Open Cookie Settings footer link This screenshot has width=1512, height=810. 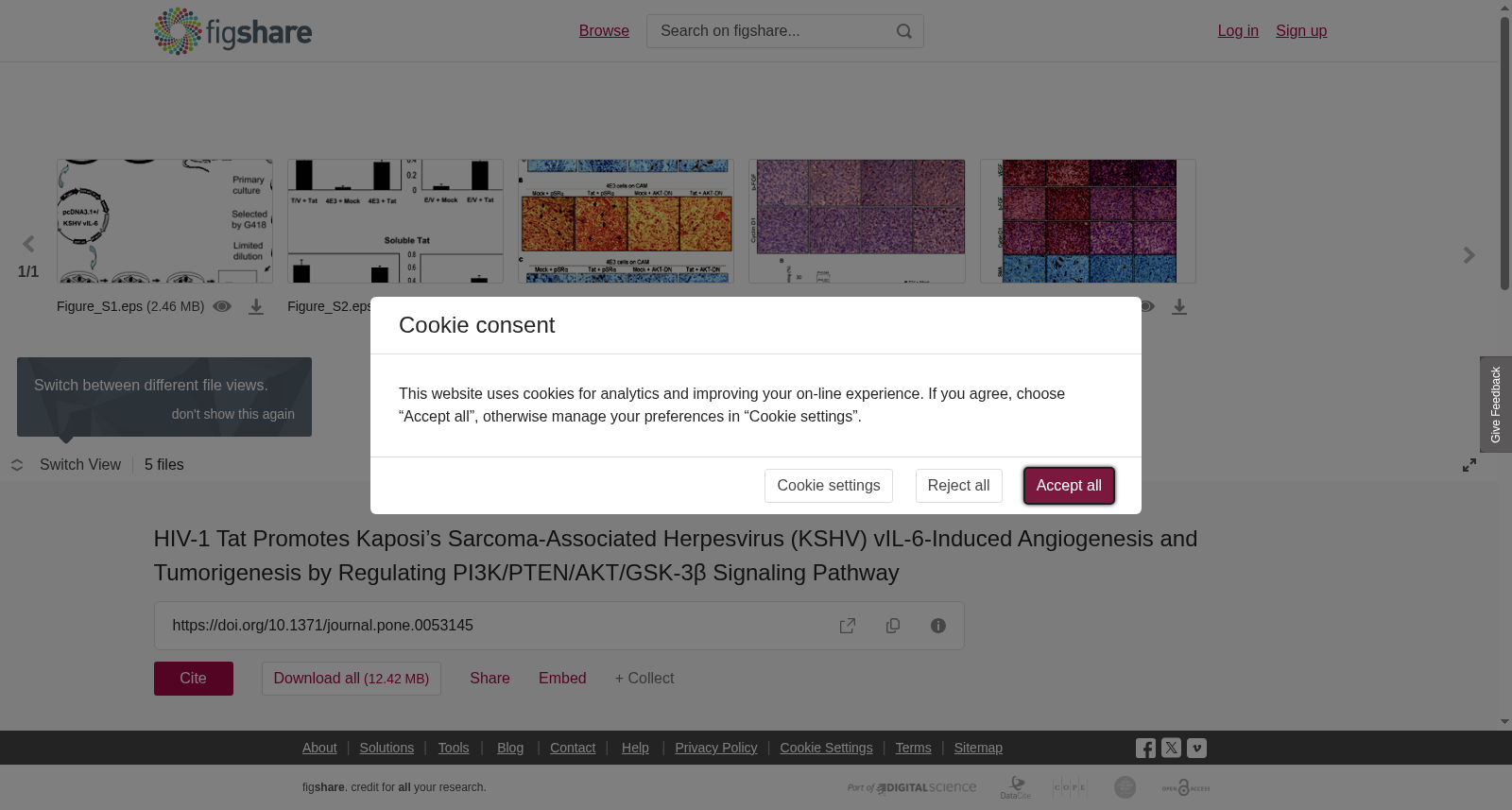click(x=826, y=748)
